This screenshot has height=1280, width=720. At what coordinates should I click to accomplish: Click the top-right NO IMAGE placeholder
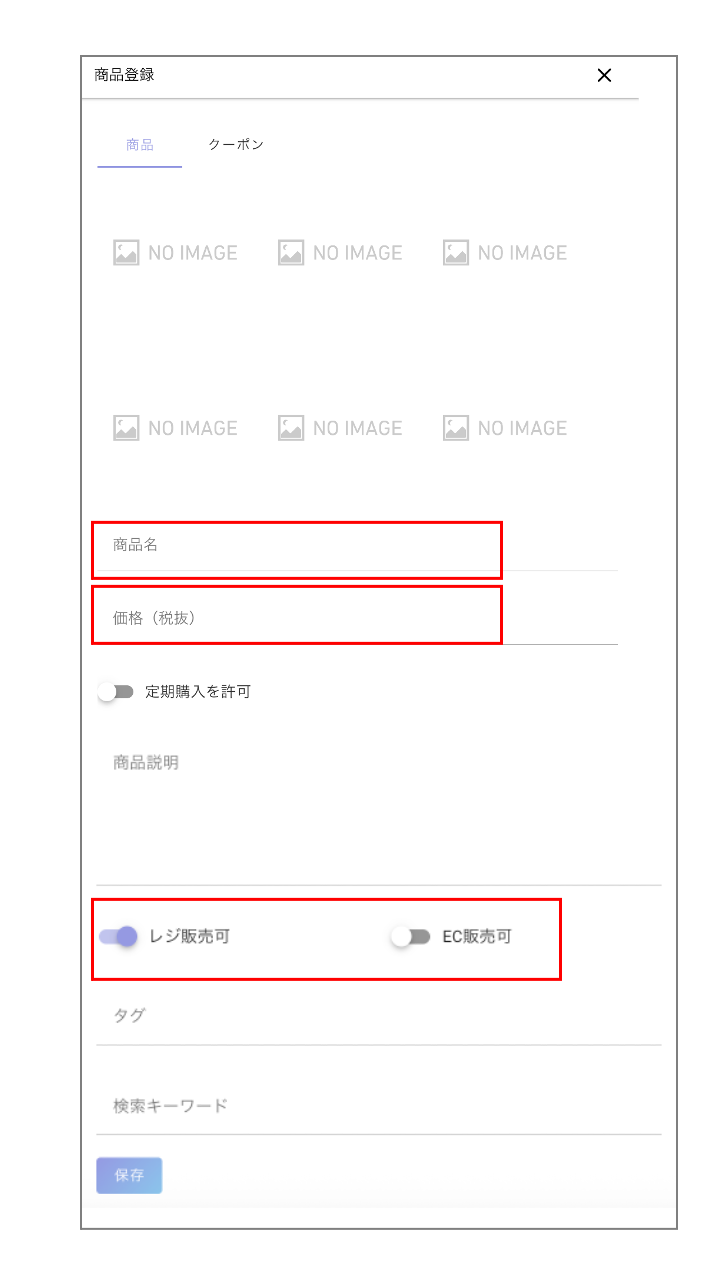(506, 253)
